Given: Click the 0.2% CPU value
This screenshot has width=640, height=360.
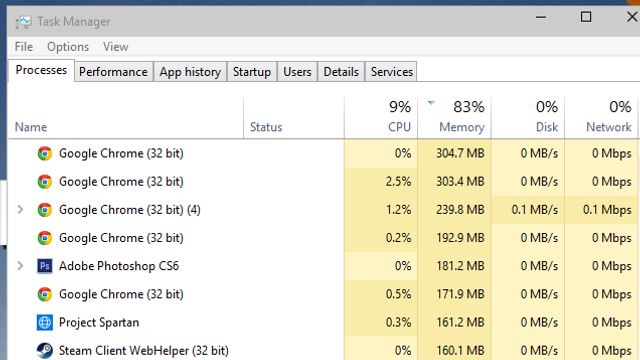Looking at the screenshot, I should 398,238.
